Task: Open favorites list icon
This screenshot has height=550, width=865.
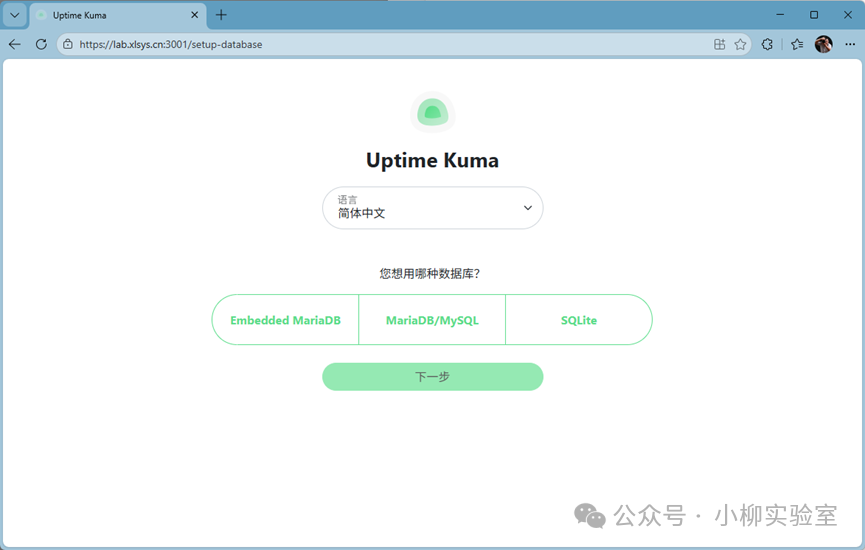Action: [797, 44]
